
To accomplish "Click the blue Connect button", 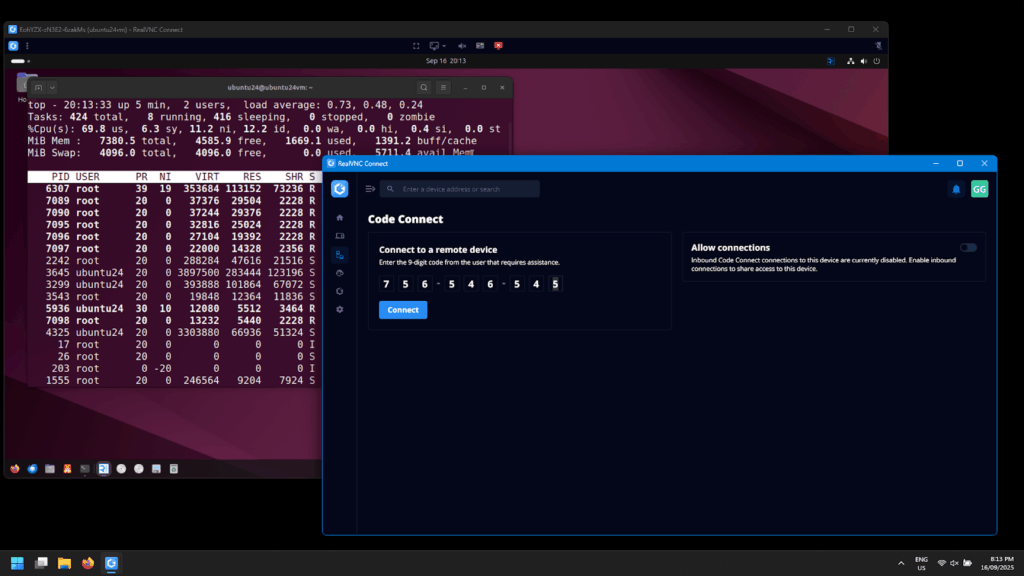I will 403,310.
